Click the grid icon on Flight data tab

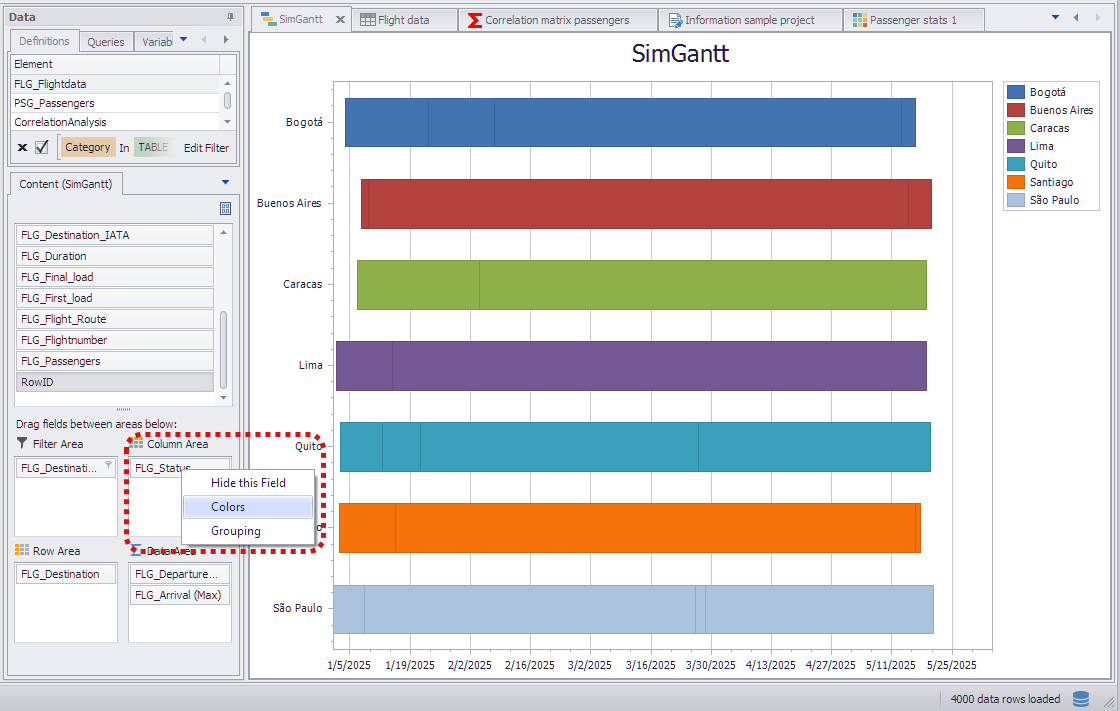click(368, 20)
